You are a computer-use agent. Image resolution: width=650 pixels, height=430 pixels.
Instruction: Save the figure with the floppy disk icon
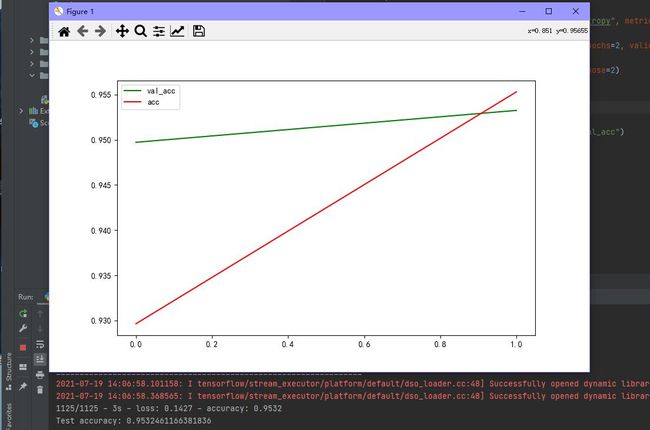(x=199, y=31)
